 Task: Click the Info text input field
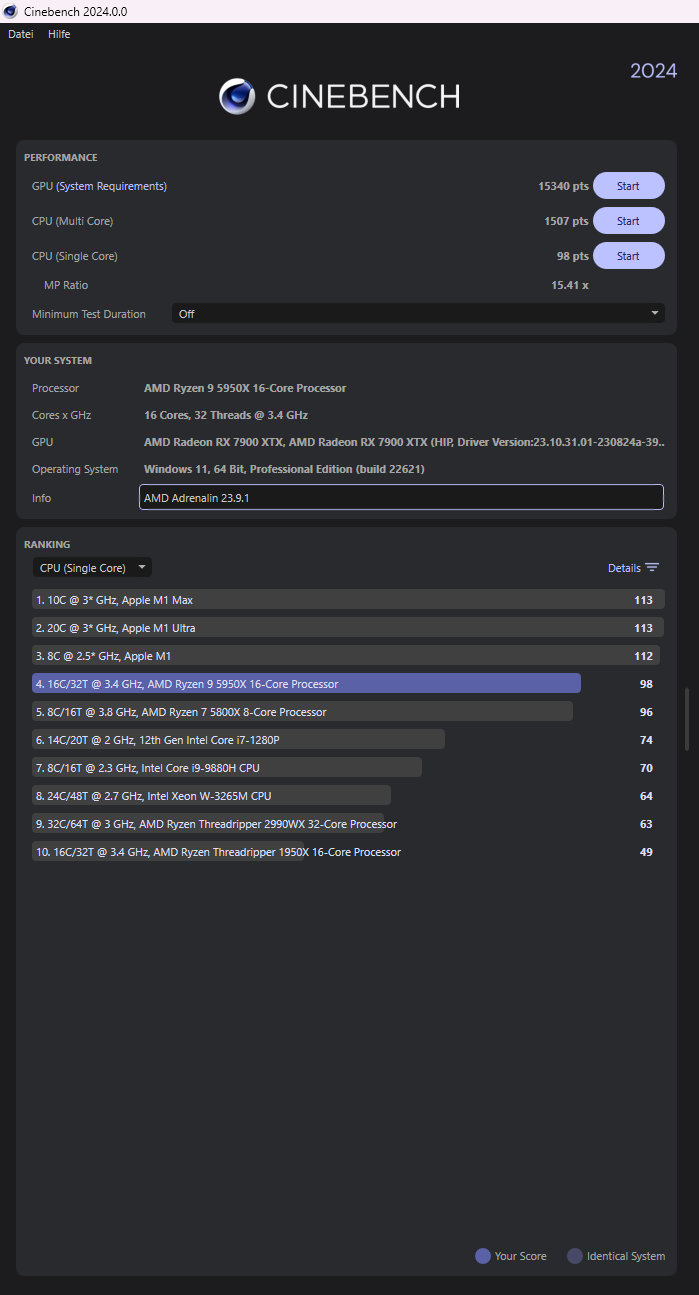coord(401,498)
